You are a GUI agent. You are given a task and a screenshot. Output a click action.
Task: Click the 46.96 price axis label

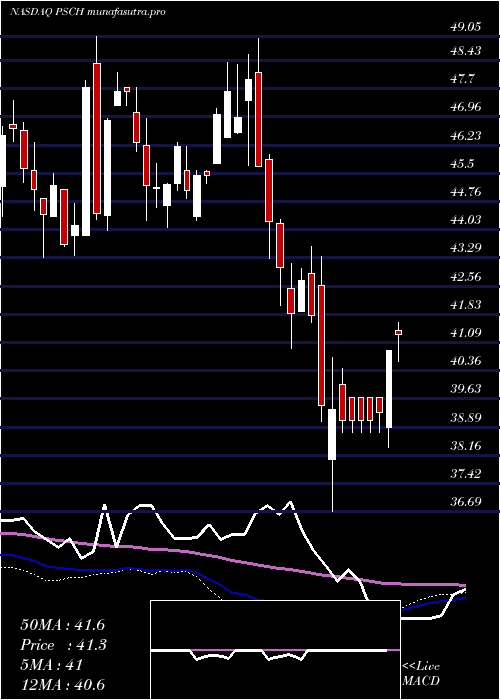click(x=465, y=107)
